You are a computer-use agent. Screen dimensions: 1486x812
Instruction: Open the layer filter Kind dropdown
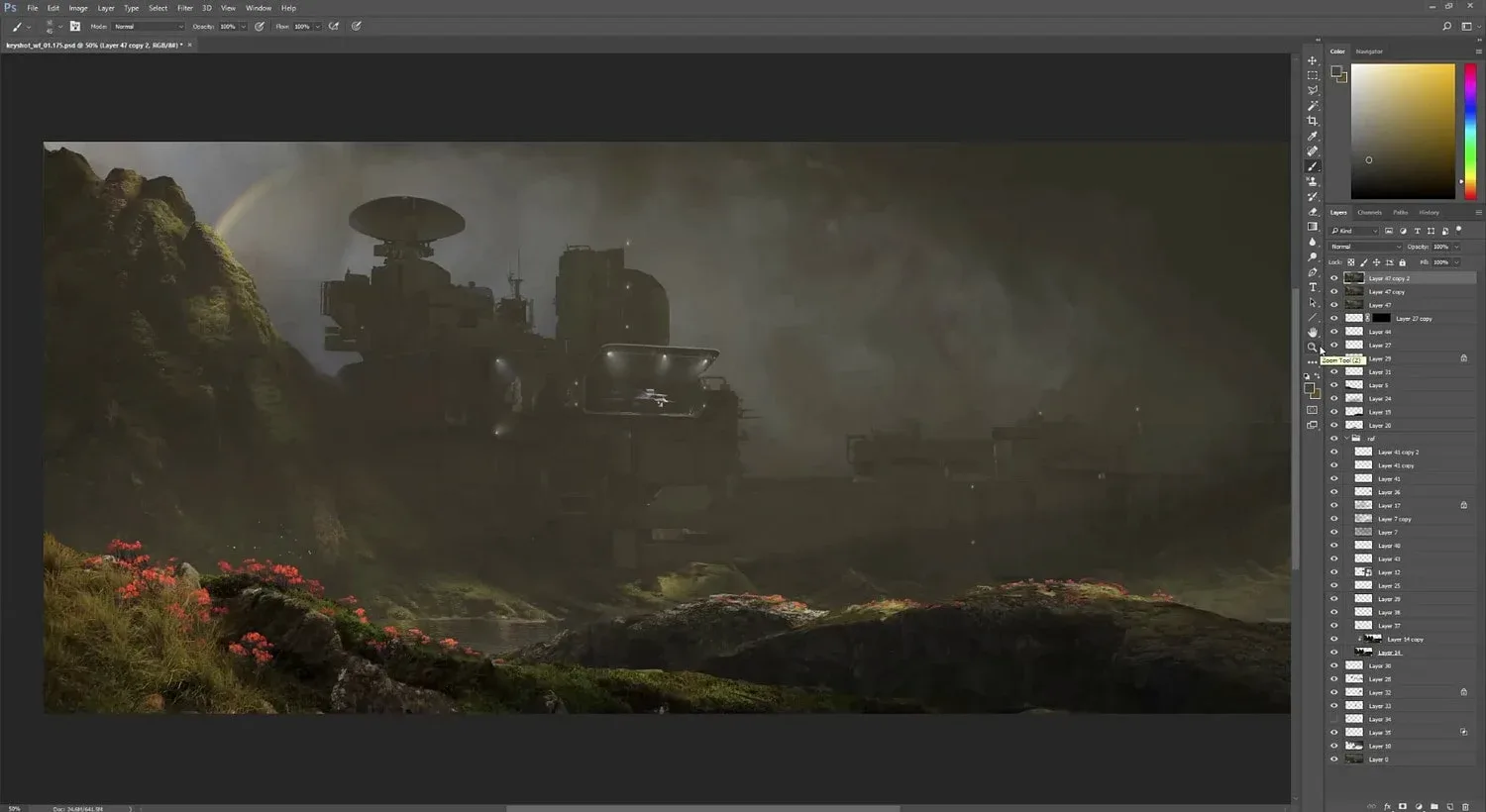tap(1354, 231)
